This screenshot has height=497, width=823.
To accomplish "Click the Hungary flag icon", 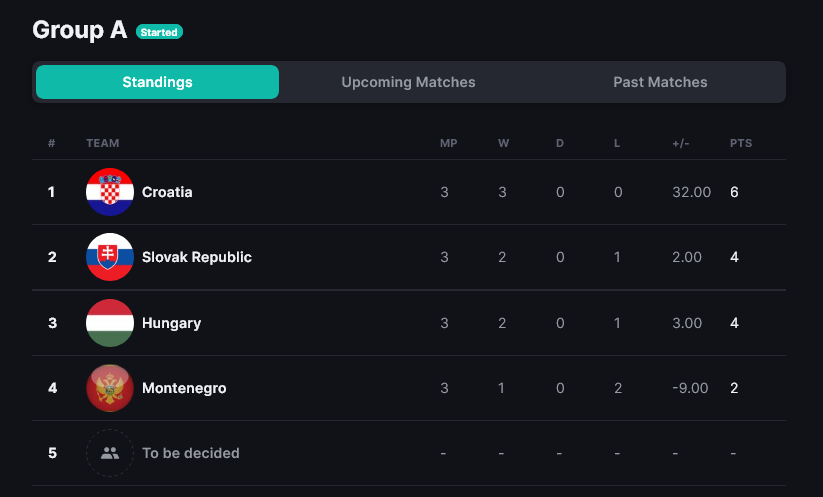I will (110, 323).
